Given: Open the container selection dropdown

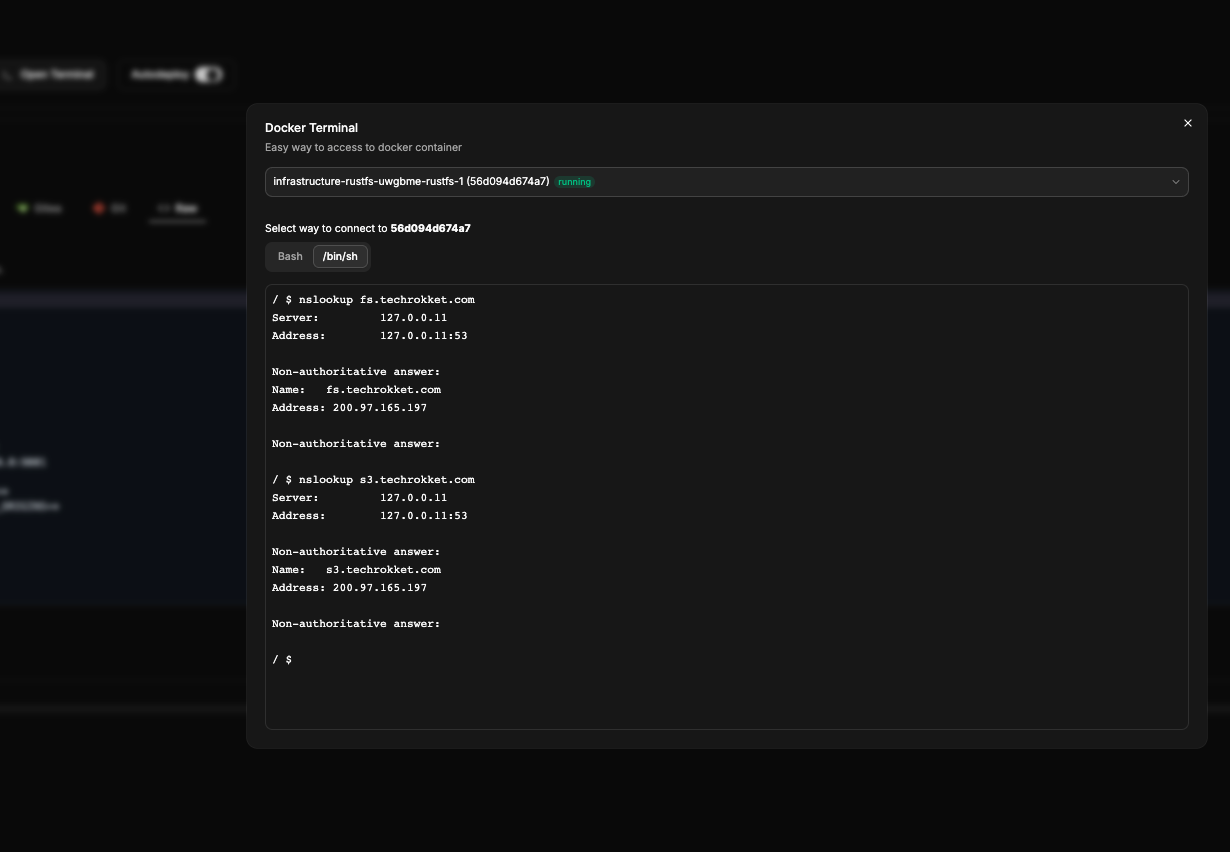Looking at the screenshot, I should [726, 182].
